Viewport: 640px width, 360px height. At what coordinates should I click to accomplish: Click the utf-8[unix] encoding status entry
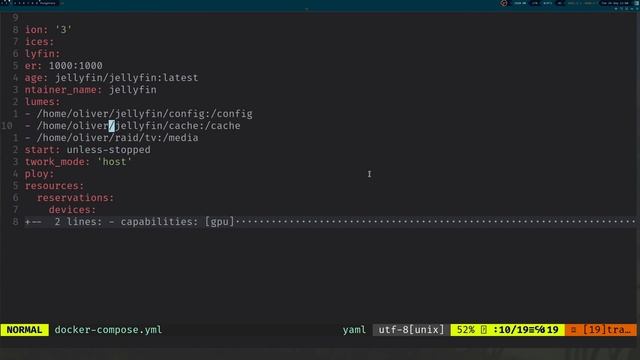pyautogui.click(x=411, y=330)
